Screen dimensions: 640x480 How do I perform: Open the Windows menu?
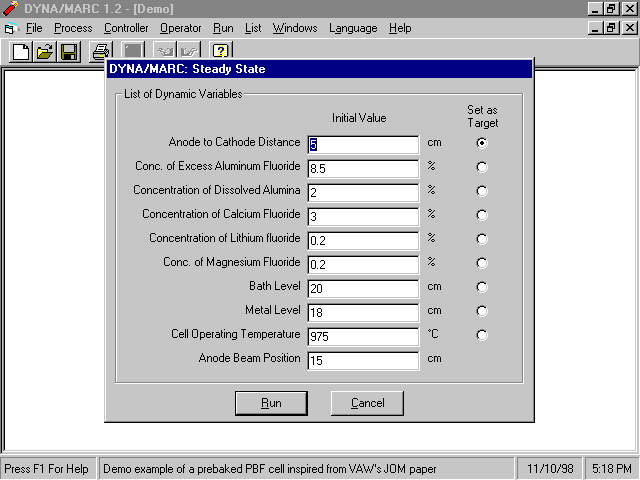click(x=295, y=28)
